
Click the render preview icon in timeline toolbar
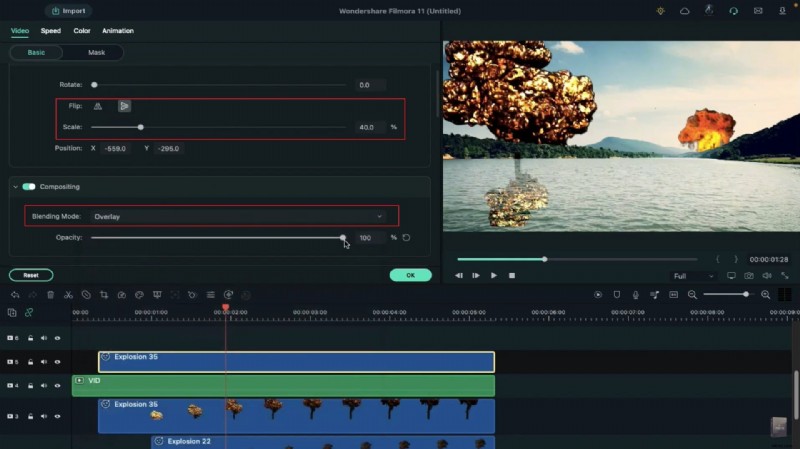598,294
